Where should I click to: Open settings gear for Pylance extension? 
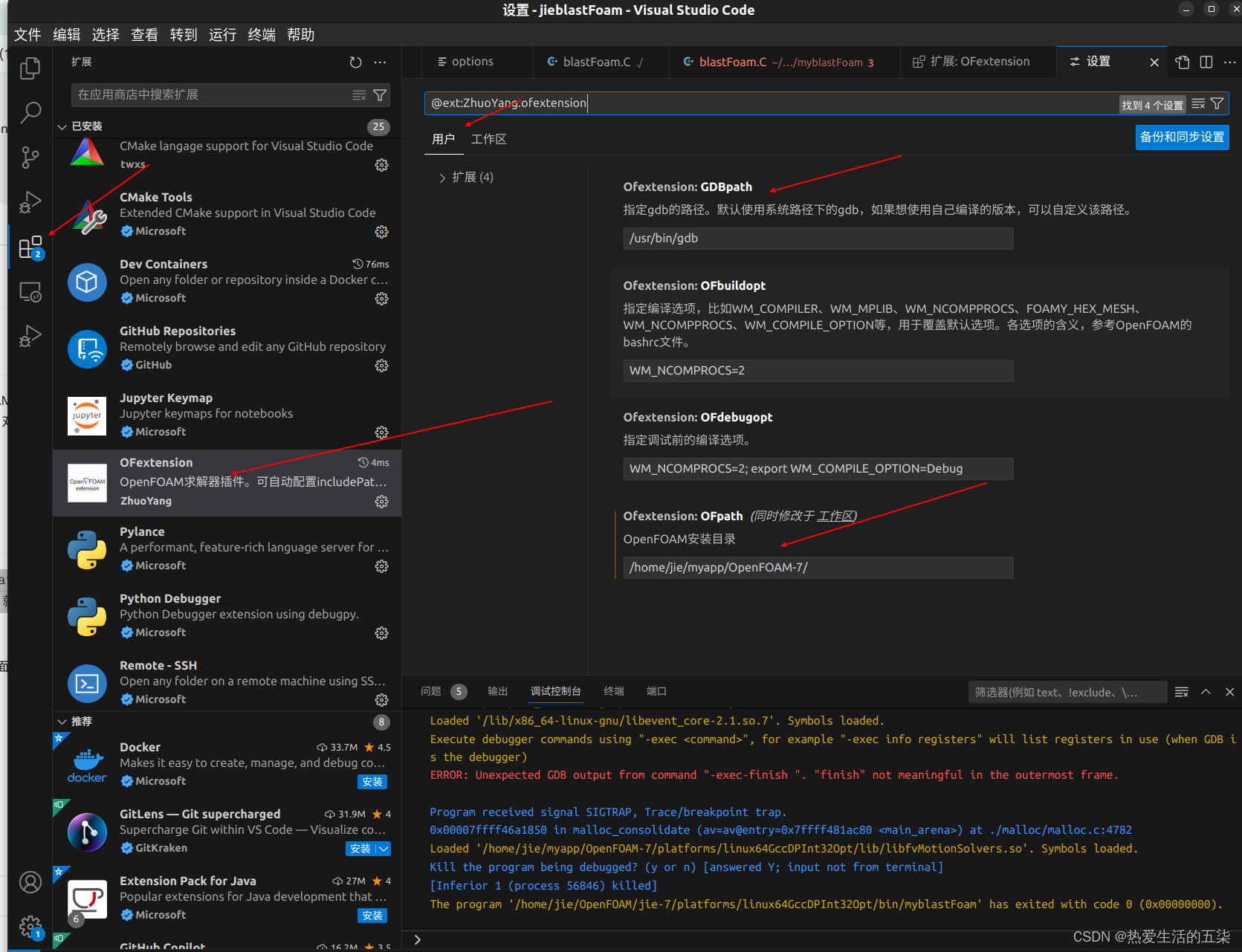point(381,566)
